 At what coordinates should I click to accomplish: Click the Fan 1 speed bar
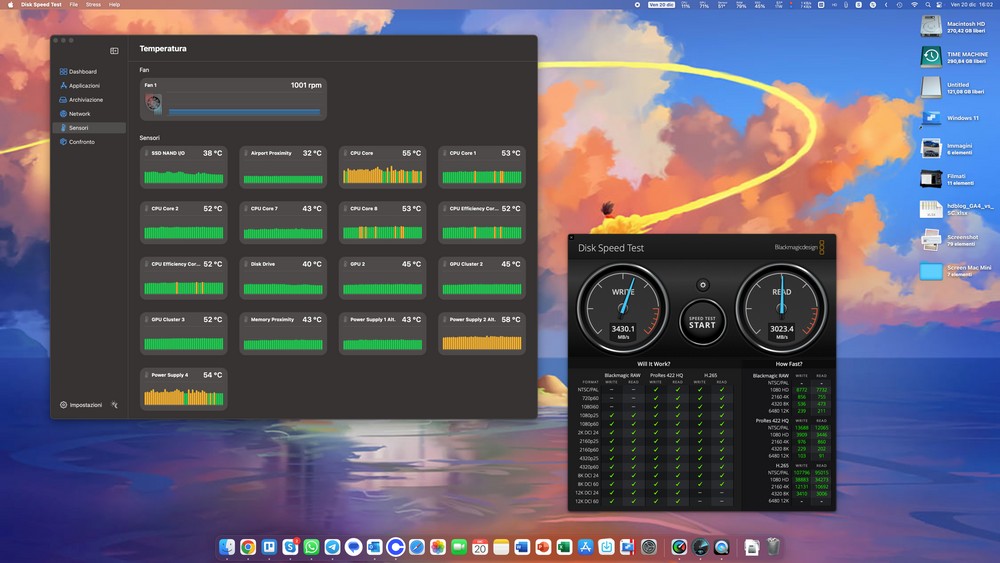point(244,112)
